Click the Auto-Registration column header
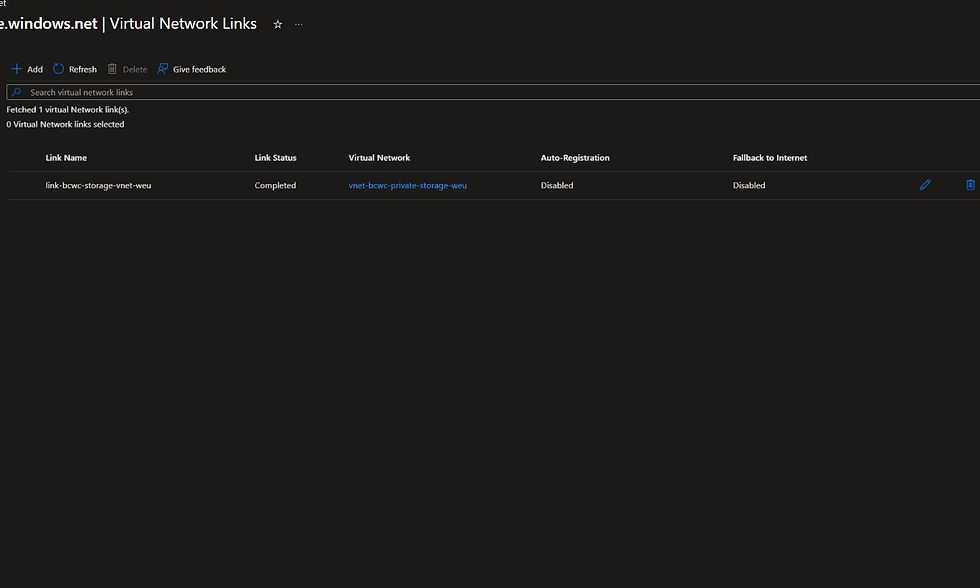980x588 pixels. (x=575, y=158)
